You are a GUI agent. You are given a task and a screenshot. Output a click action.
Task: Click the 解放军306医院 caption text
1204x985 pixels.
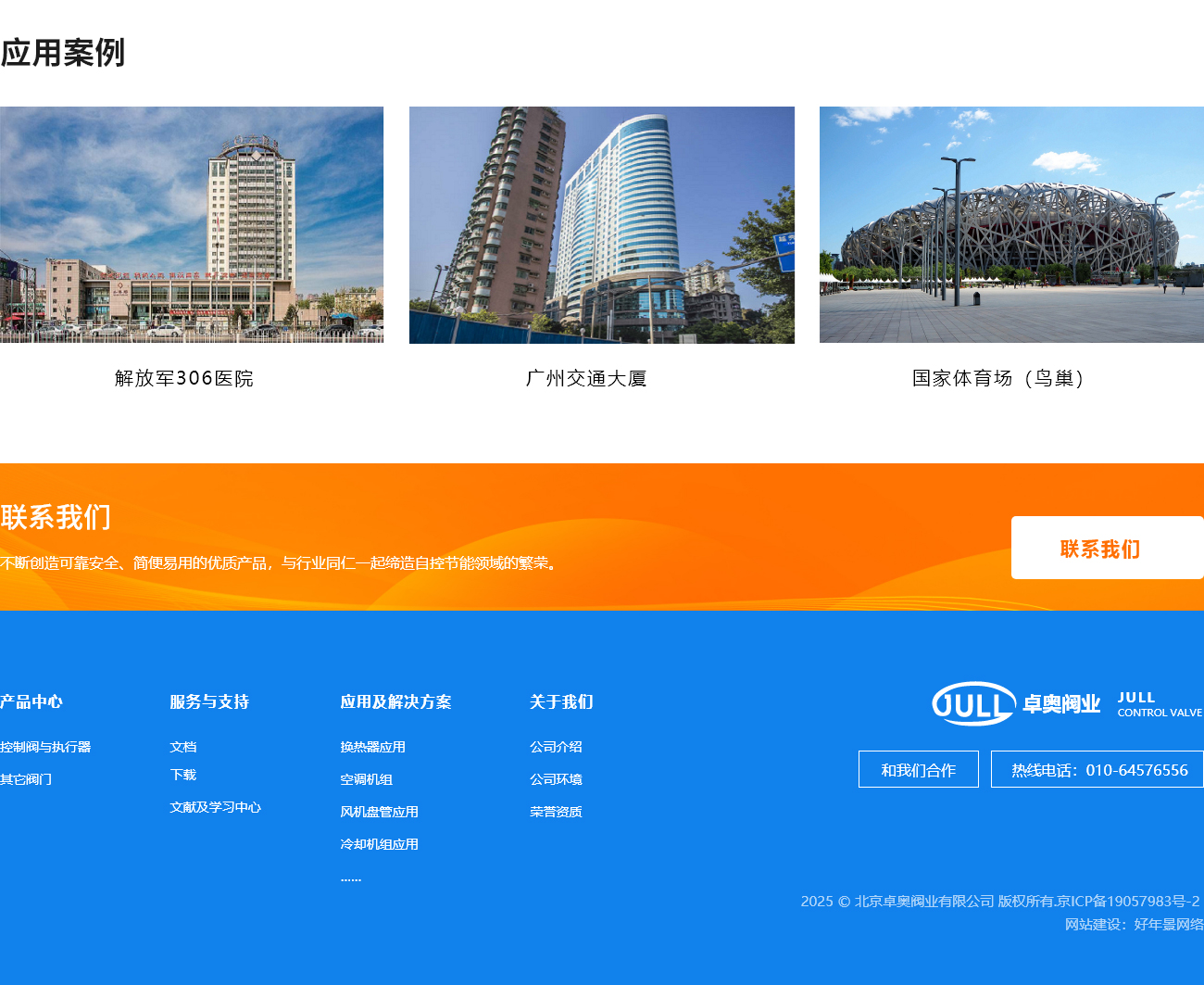[183, 378]
